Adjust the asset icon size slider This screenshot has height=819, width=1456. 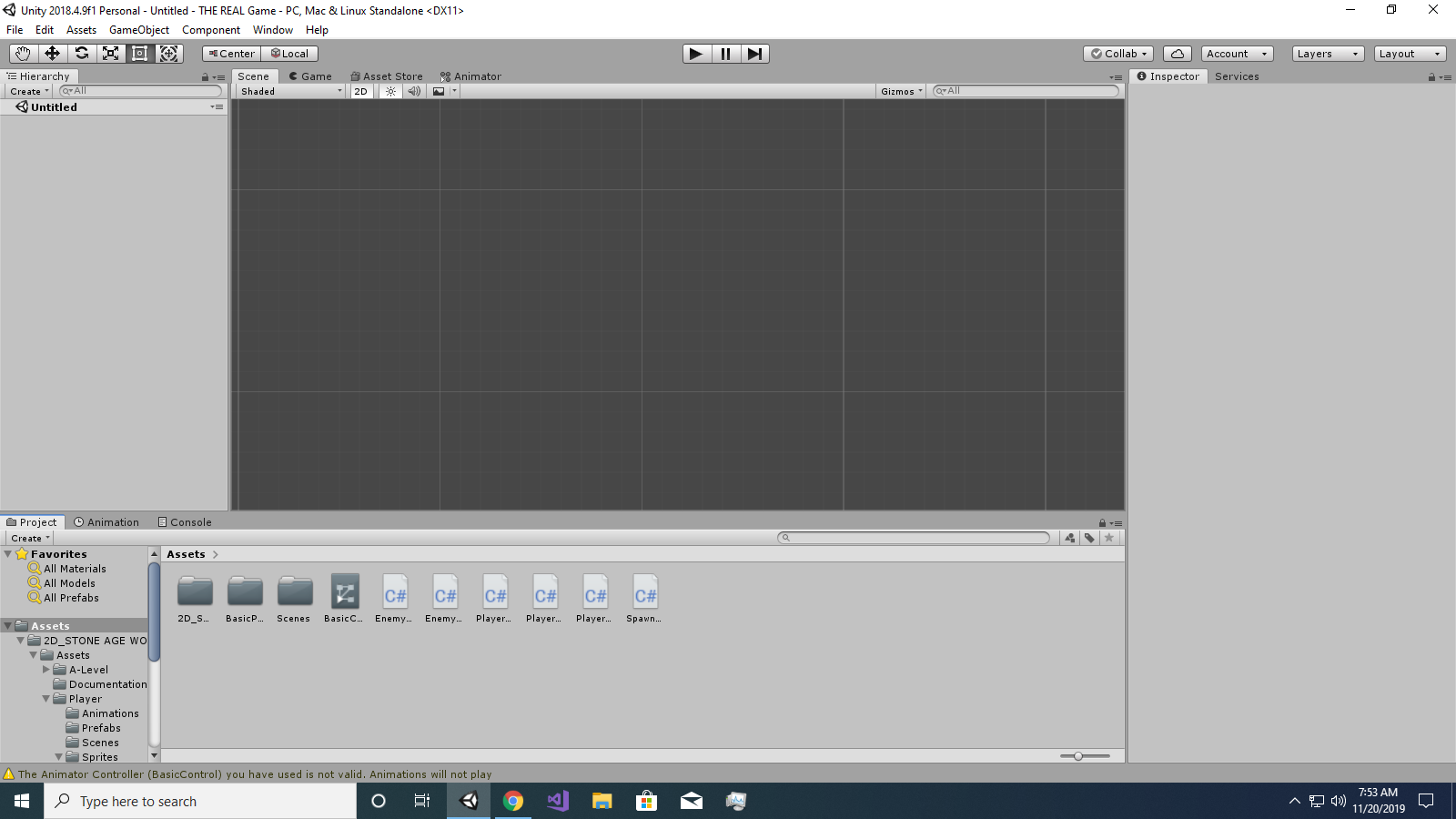click(1078, 756)
